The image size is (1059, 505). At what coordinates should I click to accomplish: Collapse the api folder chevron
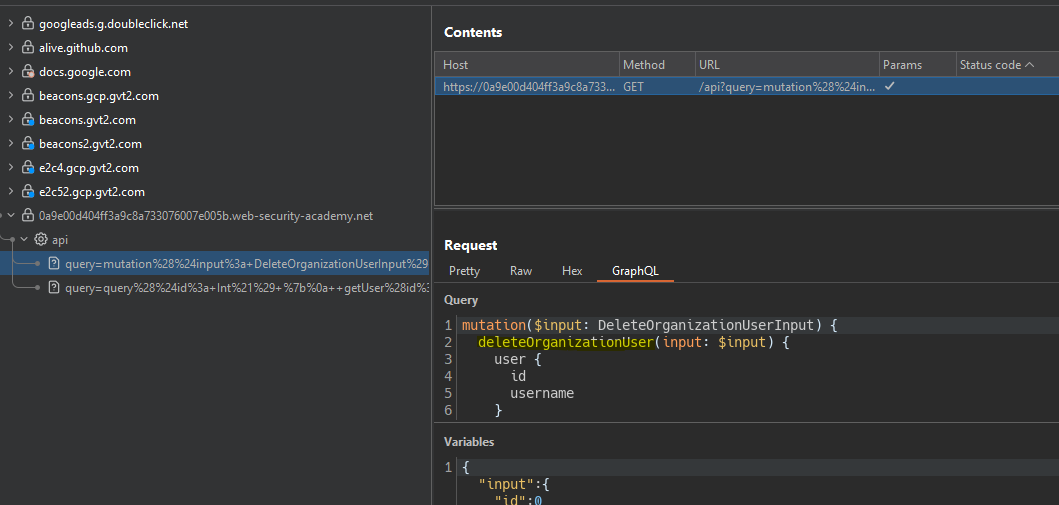24,240
